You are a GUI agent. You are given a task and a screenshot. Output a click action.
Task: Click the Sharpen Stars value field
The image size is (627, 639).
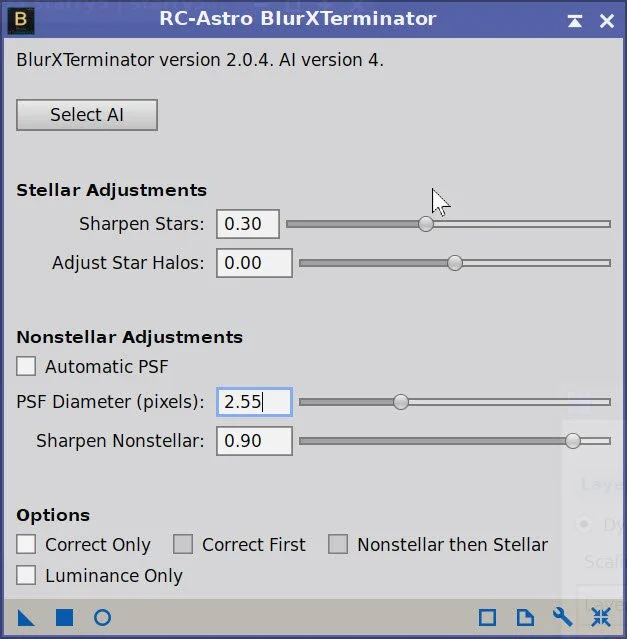[248, 224]
